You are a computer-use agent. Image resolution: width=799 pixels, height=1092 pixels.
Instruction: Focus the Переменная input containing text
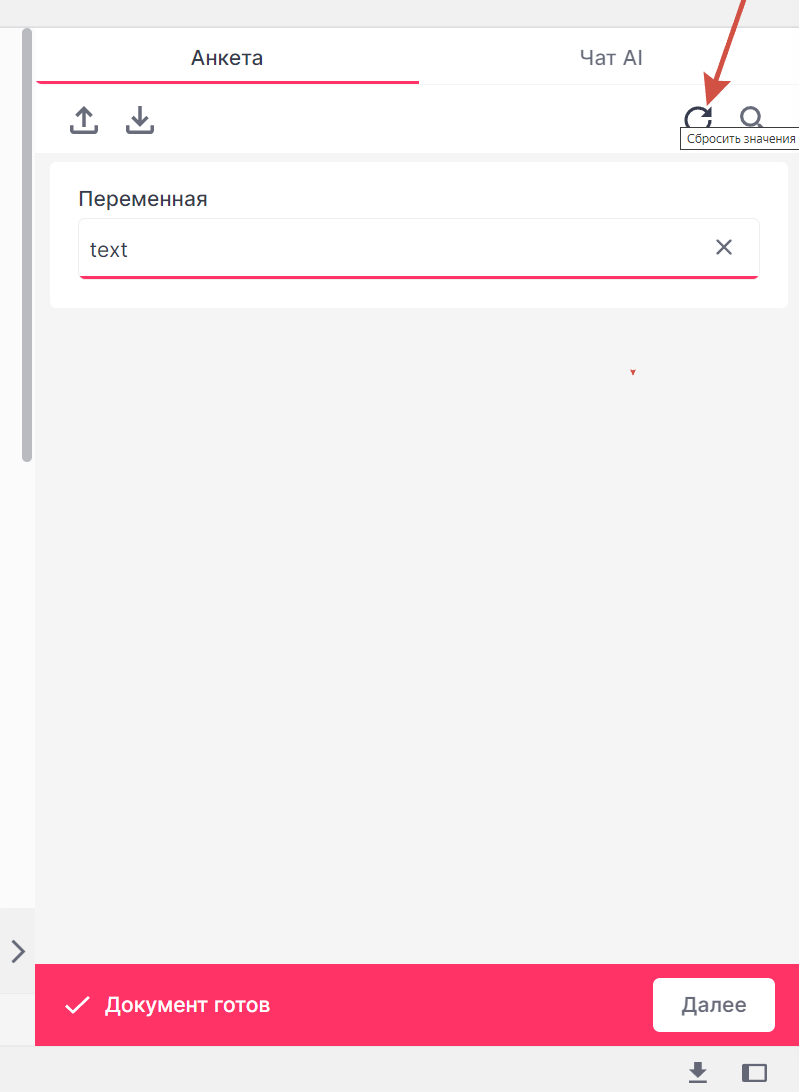[418, 249]
